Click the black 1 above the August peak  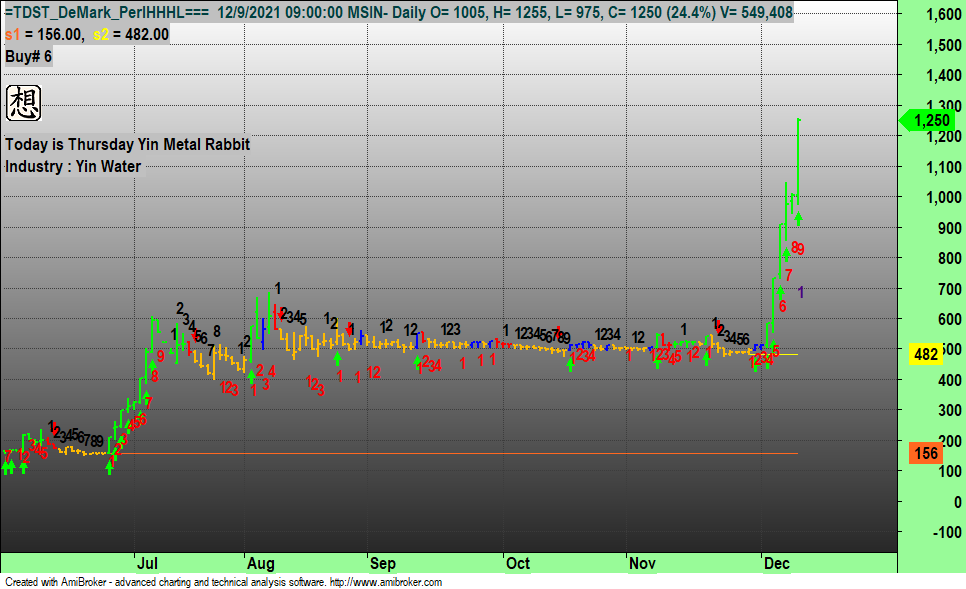click(x=278, y=288)
